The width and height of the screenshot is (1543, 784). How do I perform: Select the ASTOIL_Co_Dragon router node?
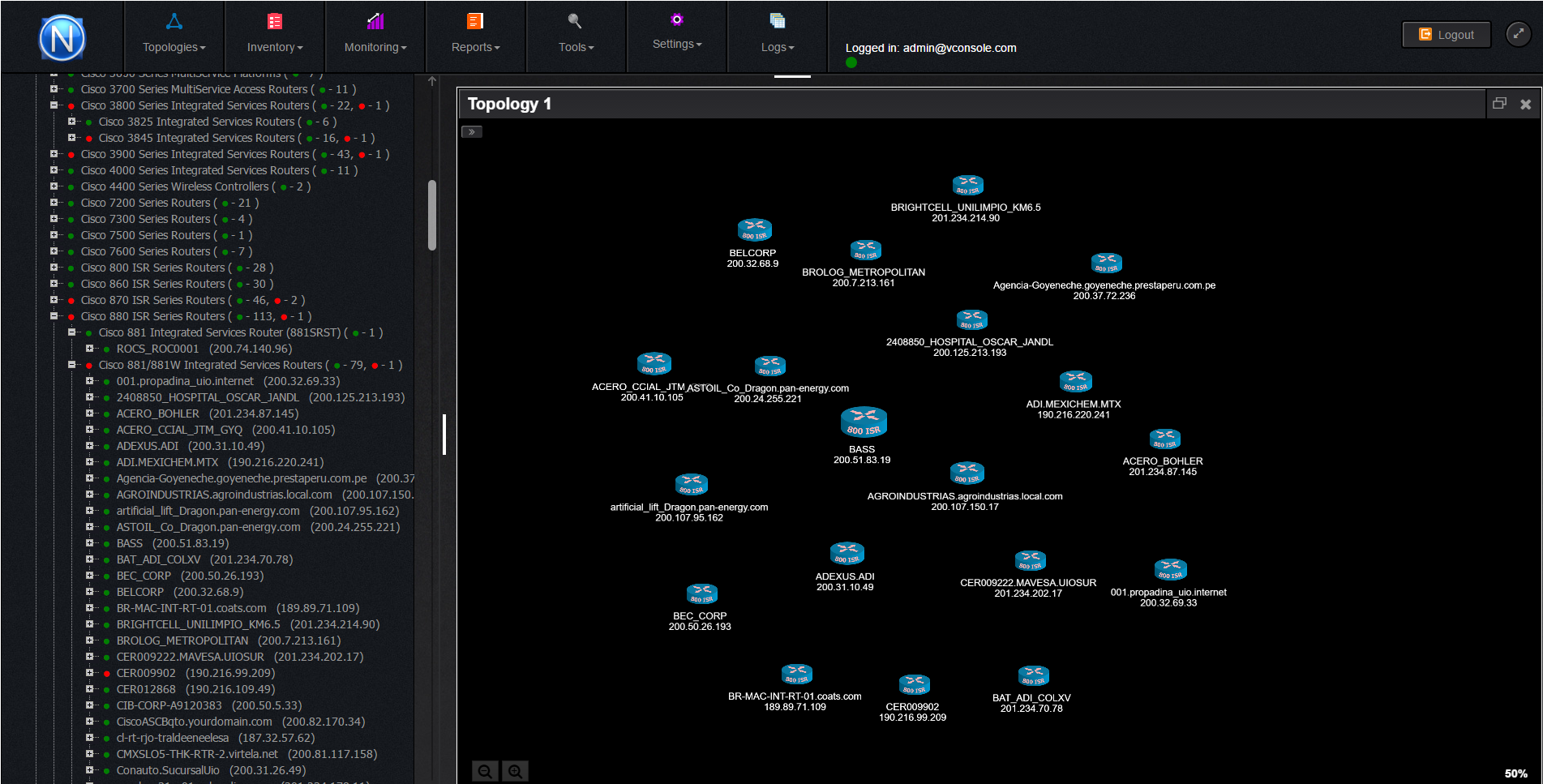coord(769,366)
